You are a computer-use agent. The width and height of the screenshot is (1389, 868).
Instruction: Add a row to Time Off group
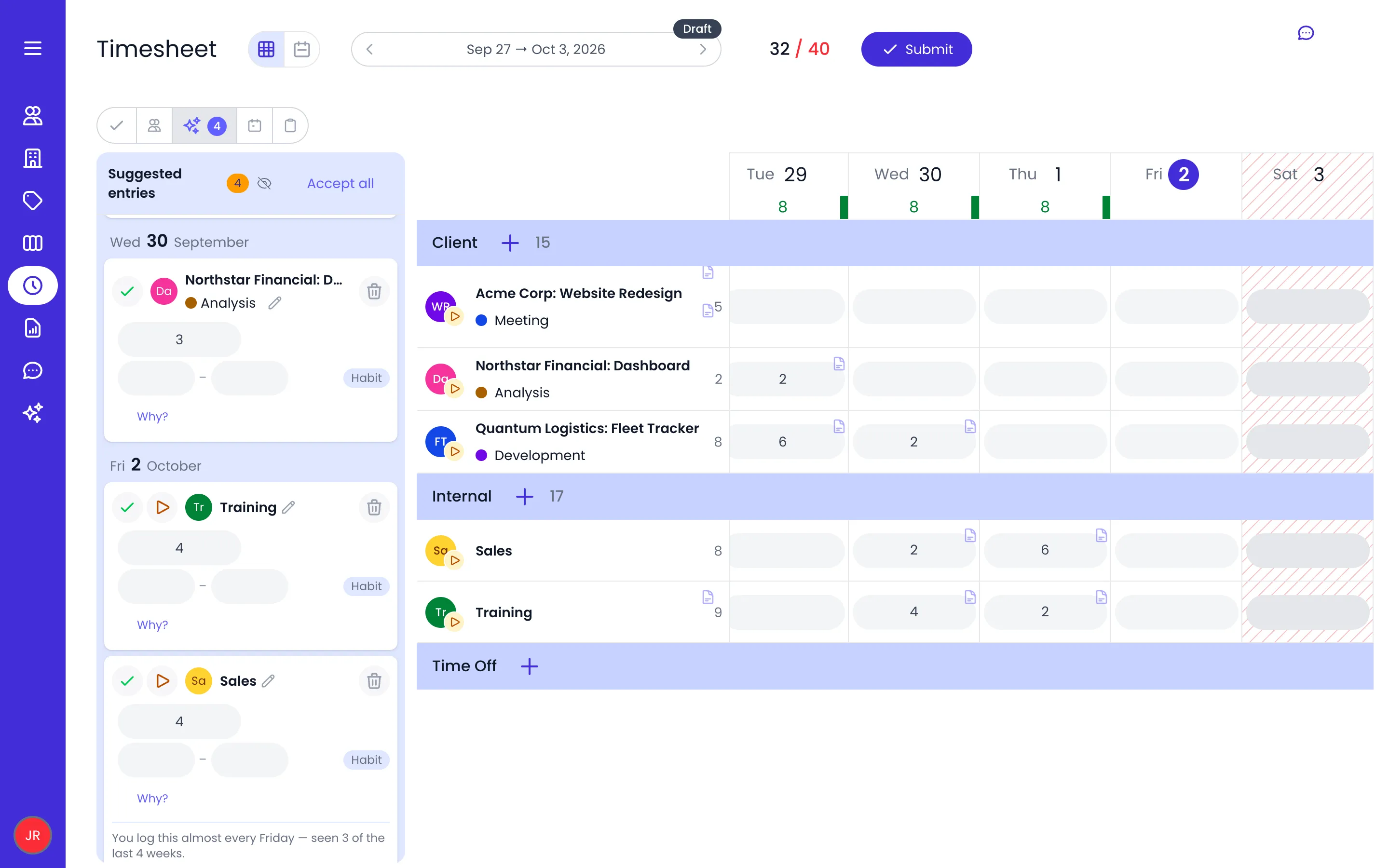[x=529, y=666]
